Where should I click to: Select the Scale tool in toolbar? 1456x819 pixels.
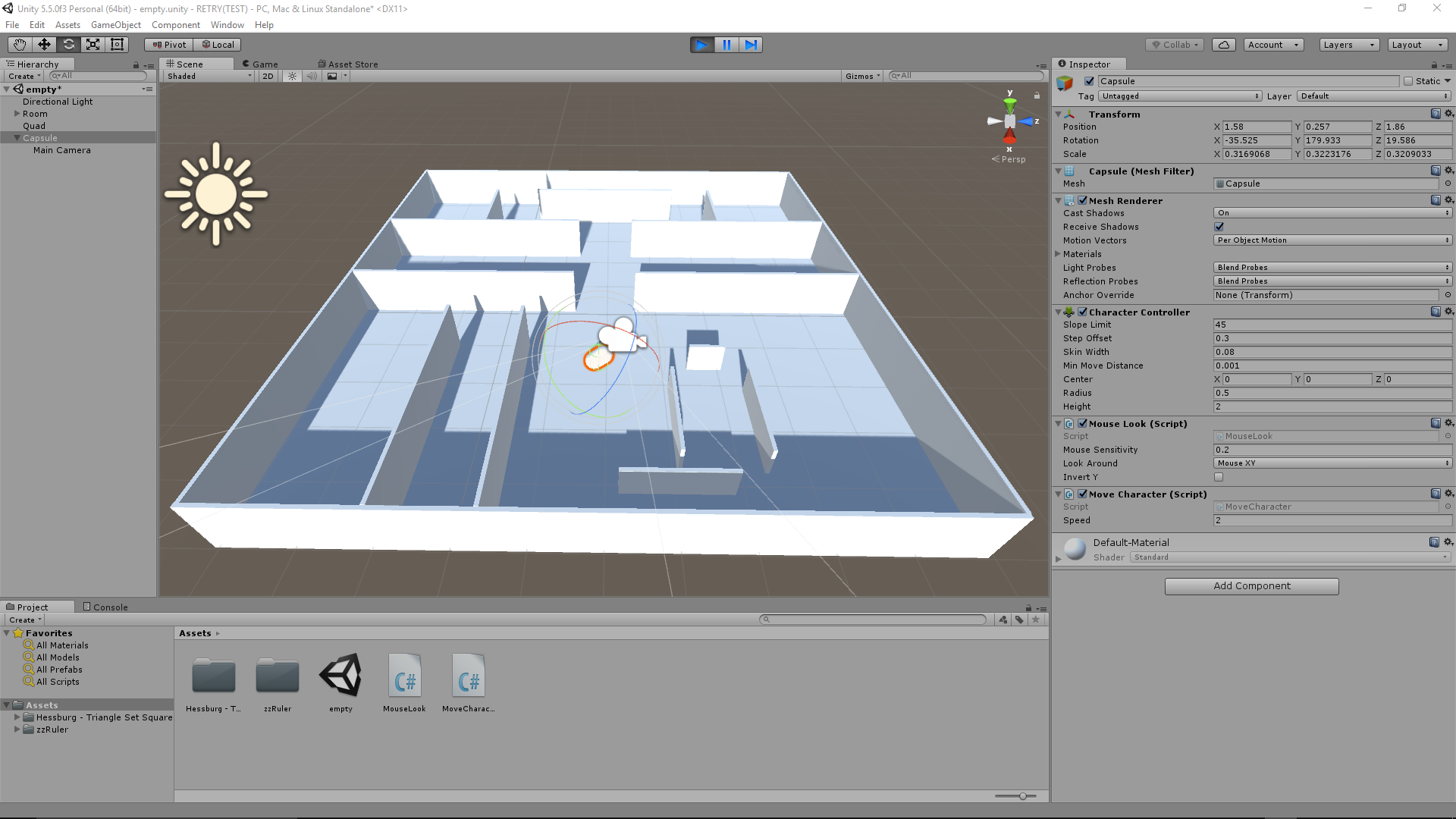pos(93,45)
